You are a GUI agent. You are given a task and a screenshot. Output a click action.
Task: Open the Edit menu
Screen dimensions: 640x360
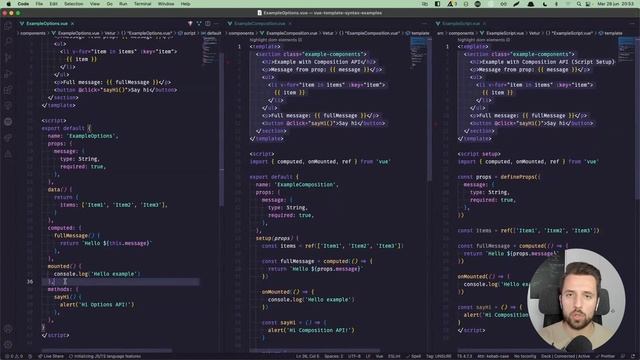(x=53, y=4)
